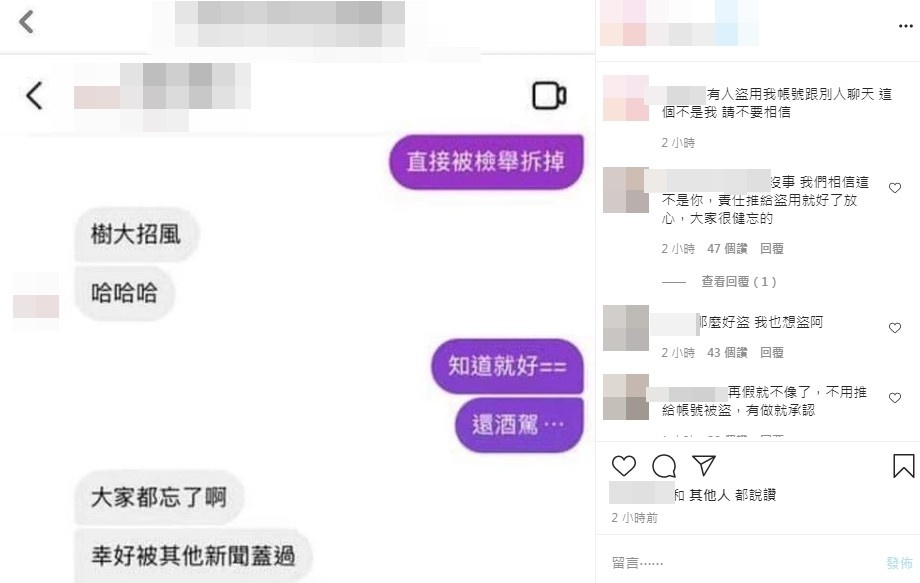Open comments with the speech bubble icon
The width and height of the screenshot is (920, 583).
(x=664, y=466)
